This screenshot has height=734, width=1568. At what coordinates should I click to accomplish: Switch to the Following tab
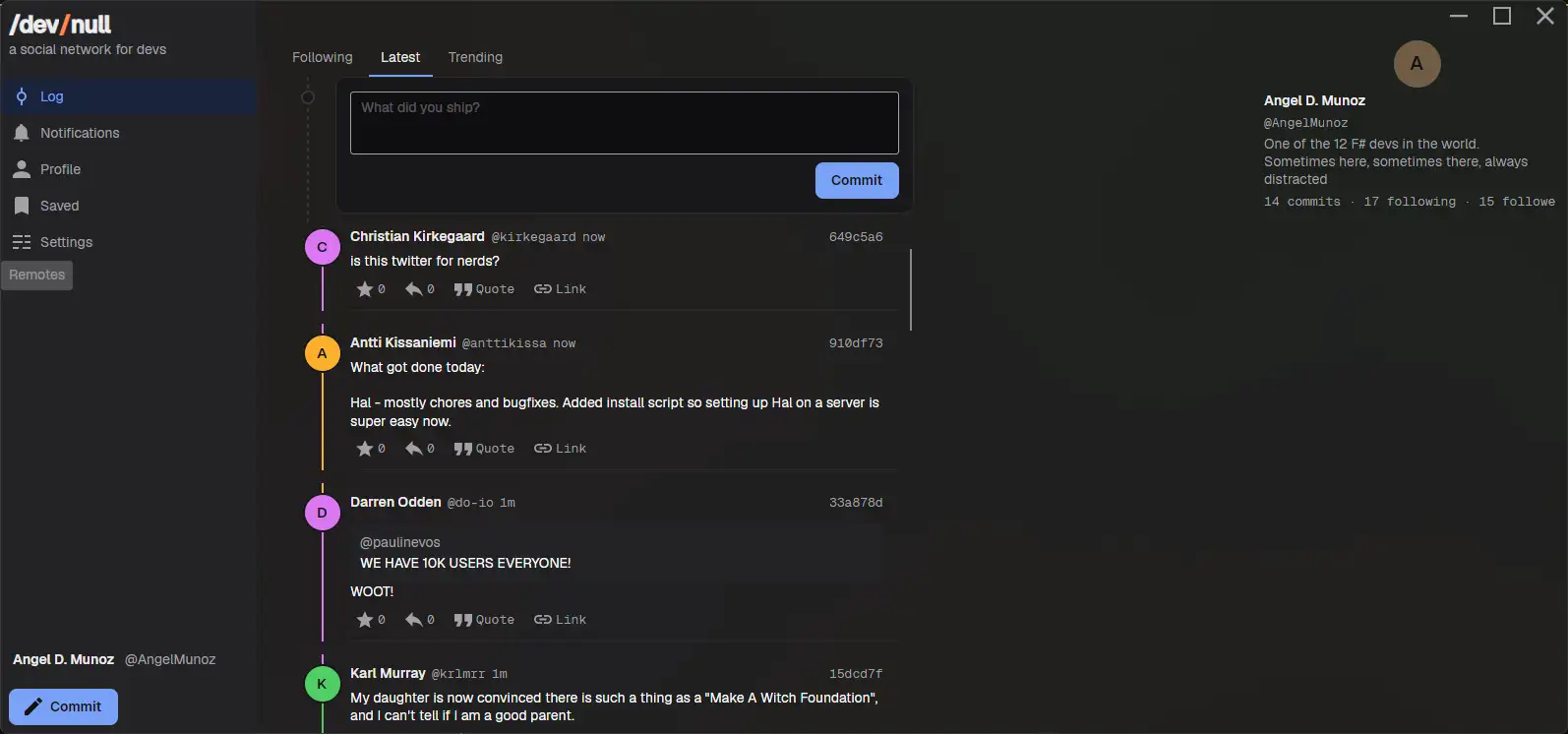(x=323, y=57)
